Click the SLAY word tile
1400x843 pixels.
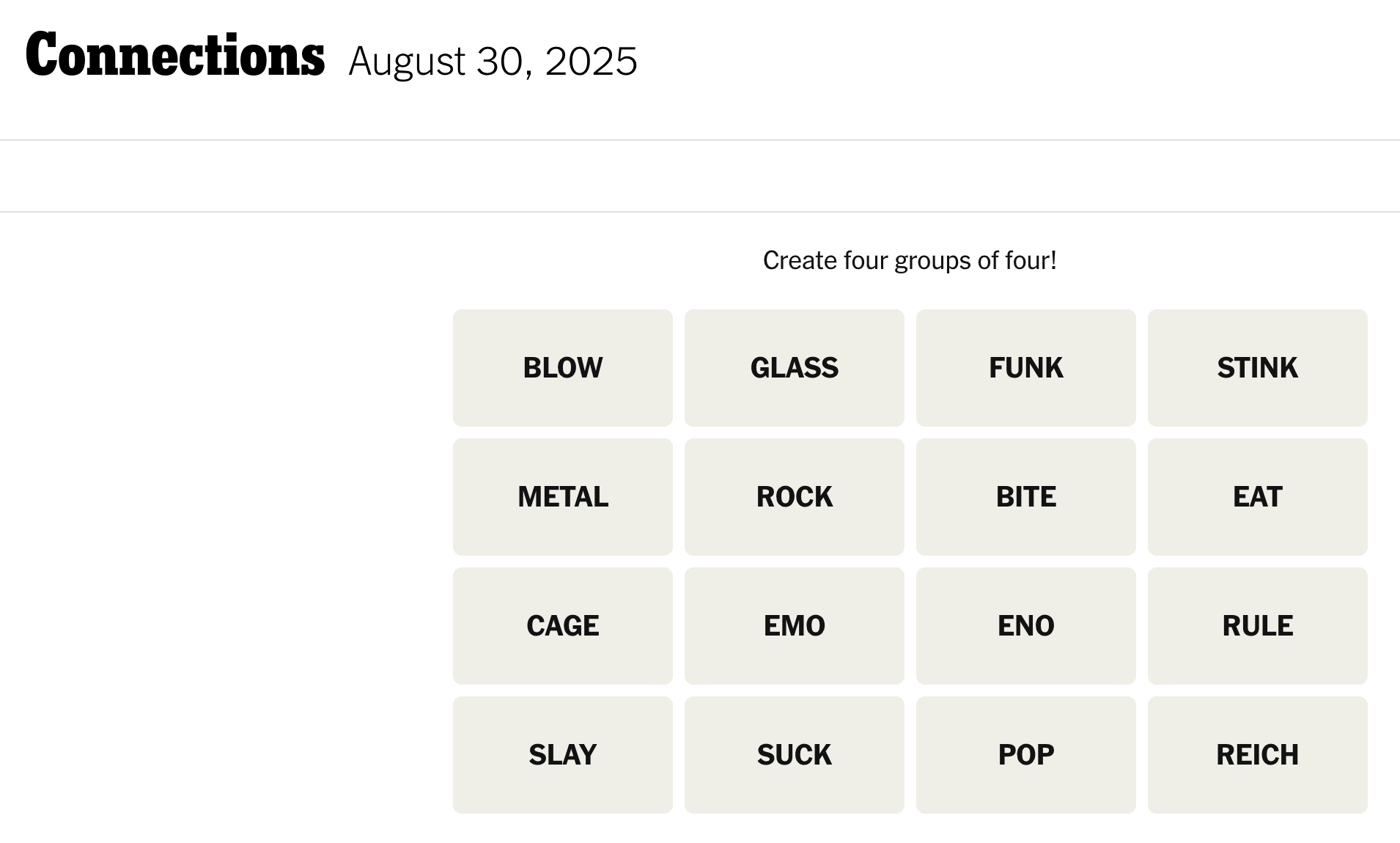(x=562, y=754)
